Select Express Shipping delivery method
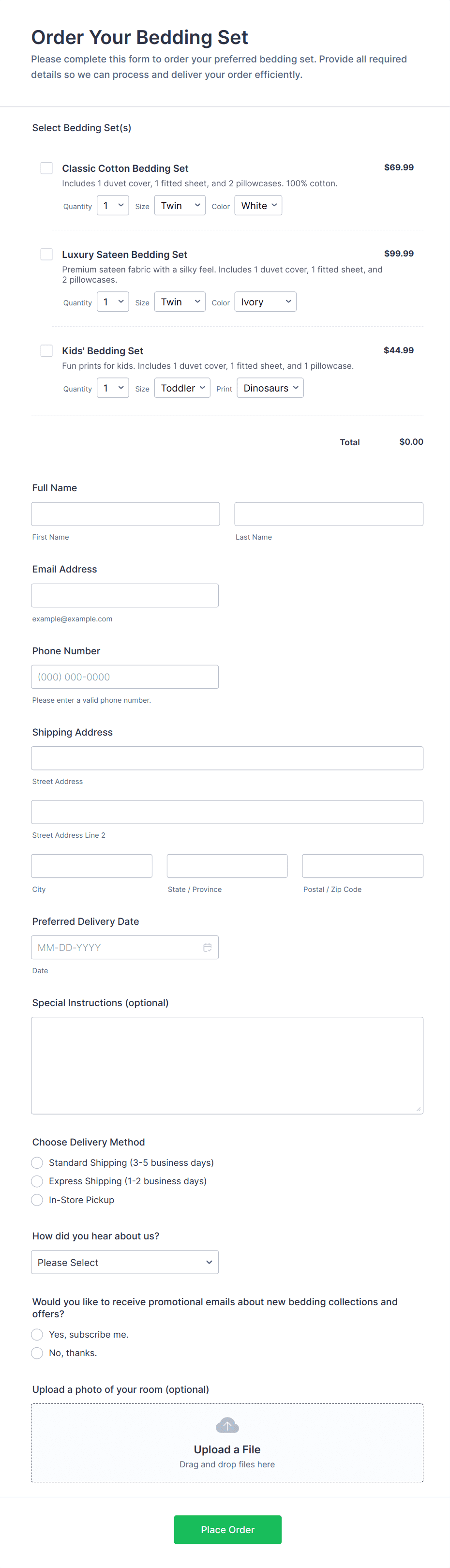 (x=37, y=1181)
